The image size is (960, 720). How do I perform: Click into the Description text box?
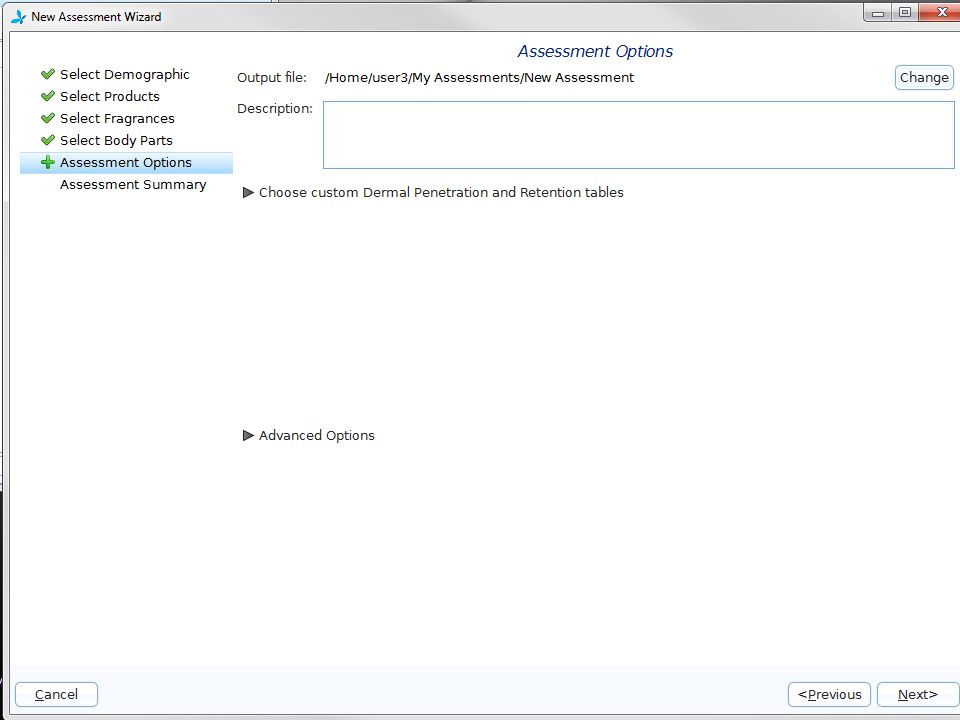click(639, 135)
